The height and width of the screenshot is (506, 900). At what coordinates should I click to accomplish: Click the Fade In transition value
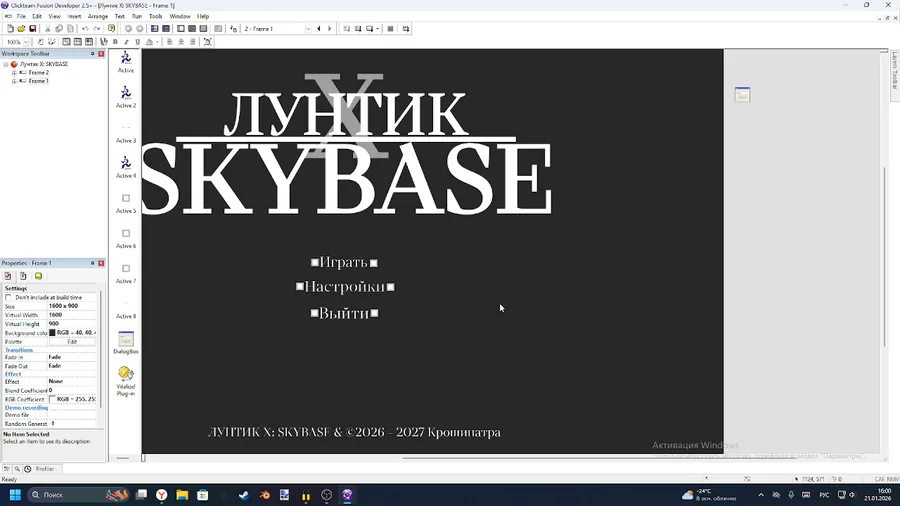72,357
